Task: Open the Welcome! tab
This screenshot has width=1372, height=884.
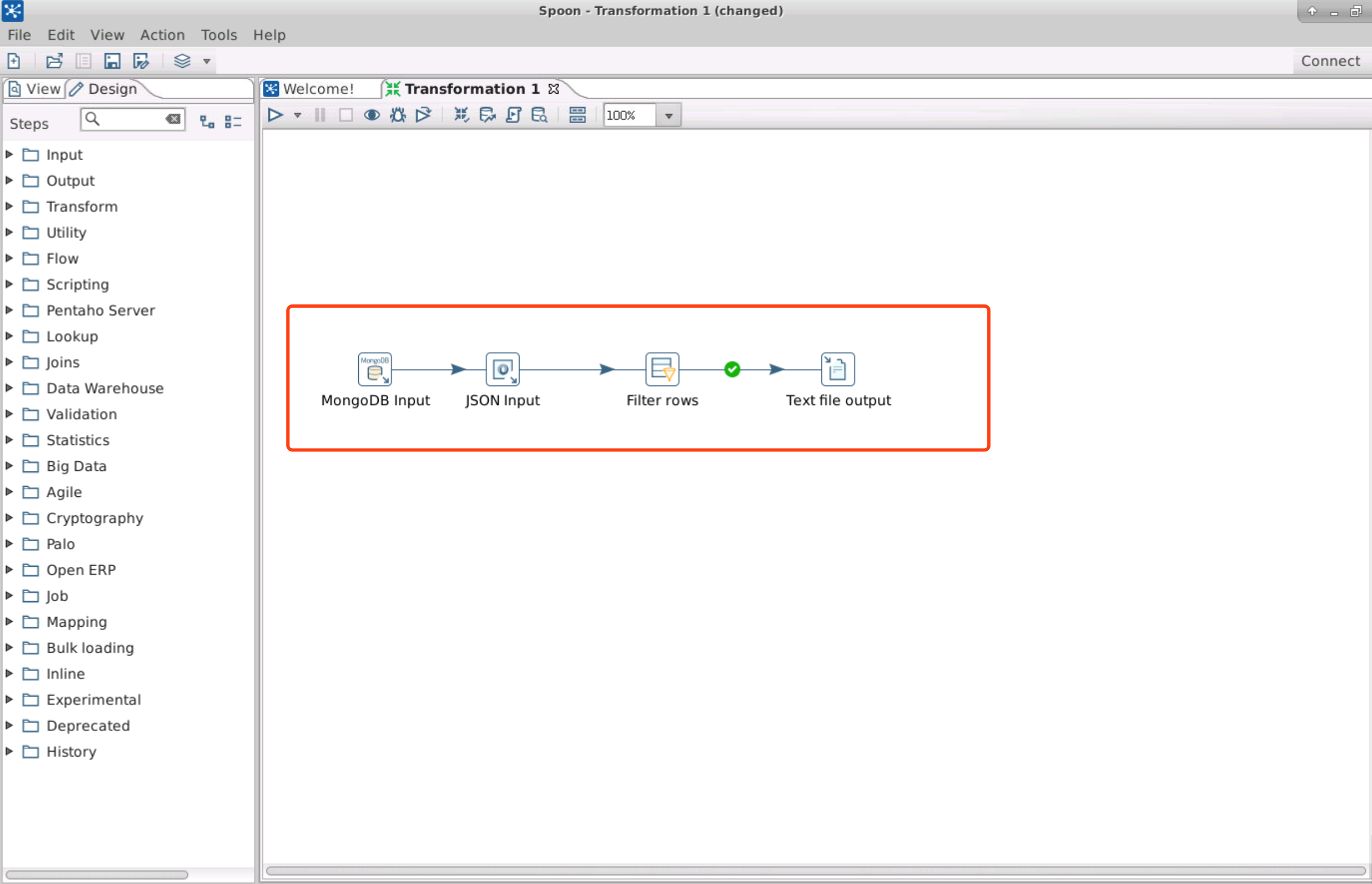Action: point(310,89)
